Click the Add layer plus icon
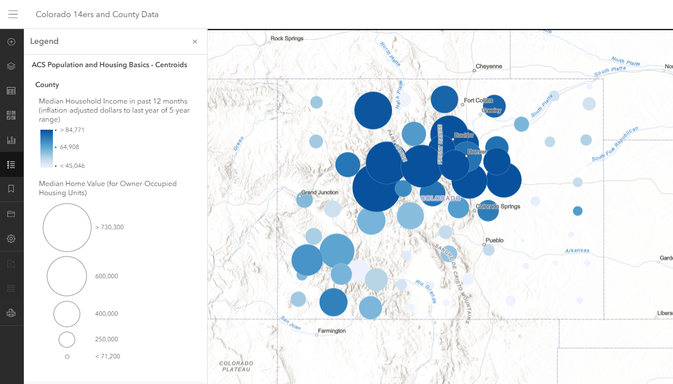The image size is (673, 384). click(12, 42)
